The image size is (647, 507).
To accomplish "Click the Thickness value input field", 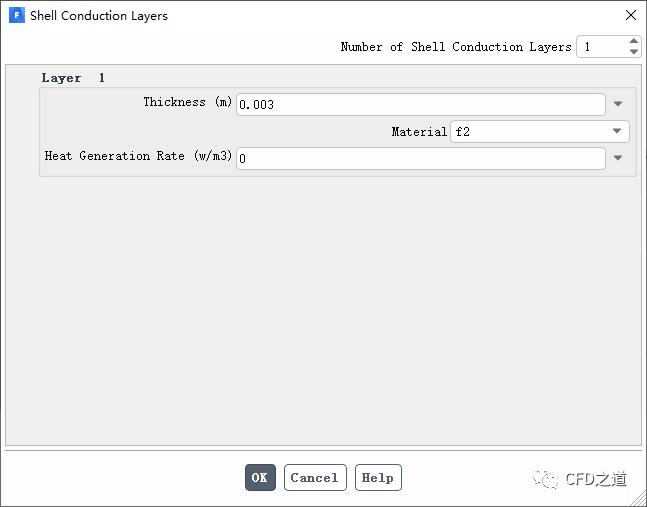I will (420, 104).
